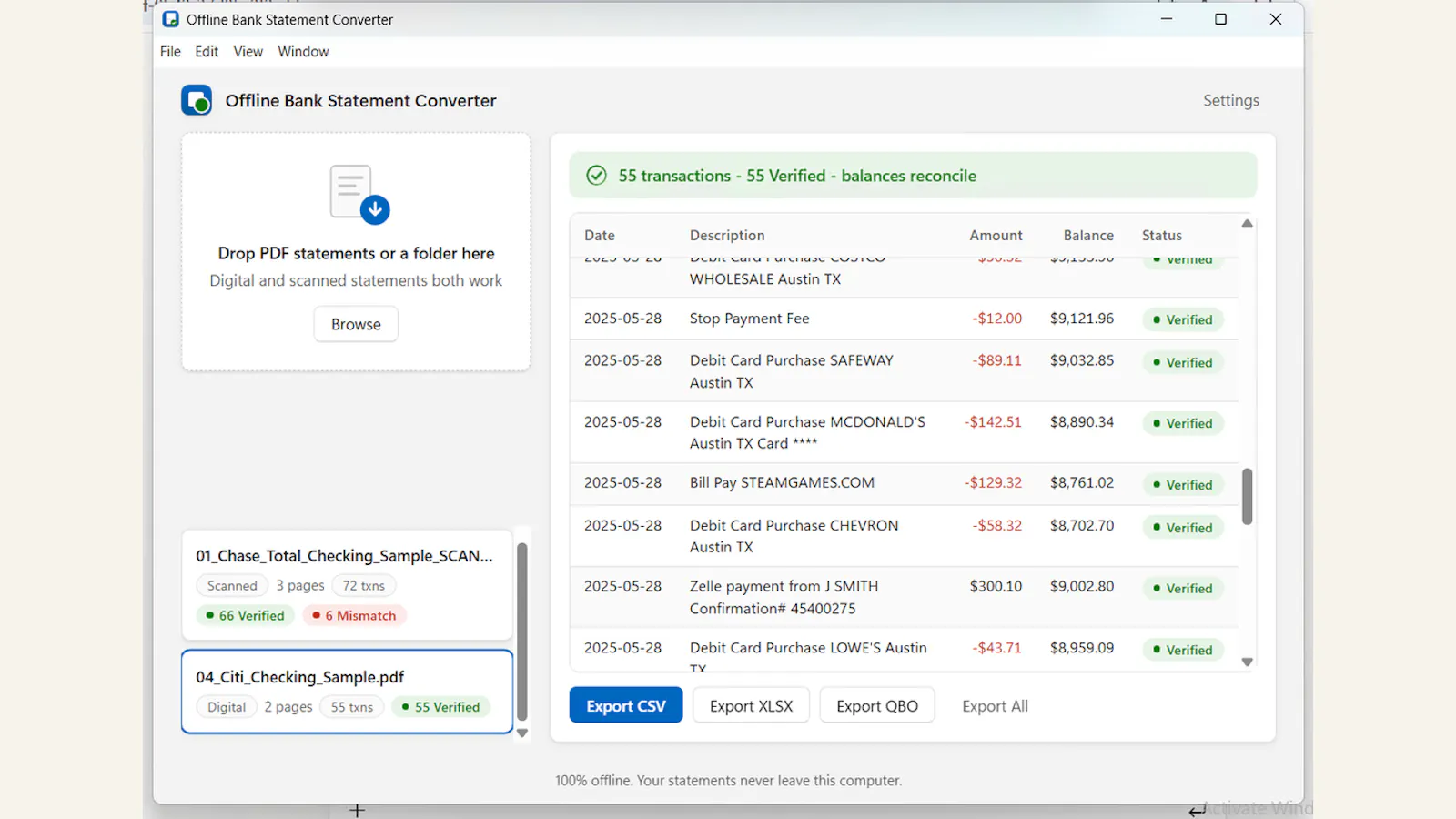Click the Date column header
1456x819 pixels.
[600, 235]
